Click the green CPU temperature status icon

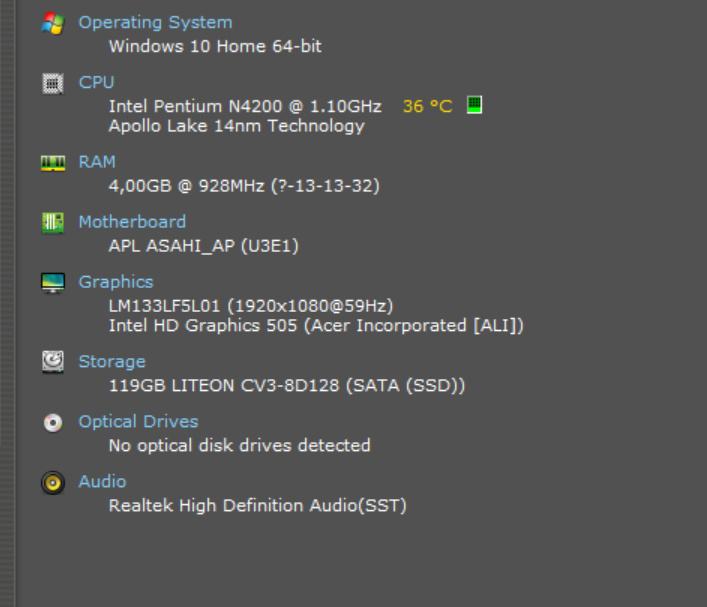coord(474,105)
